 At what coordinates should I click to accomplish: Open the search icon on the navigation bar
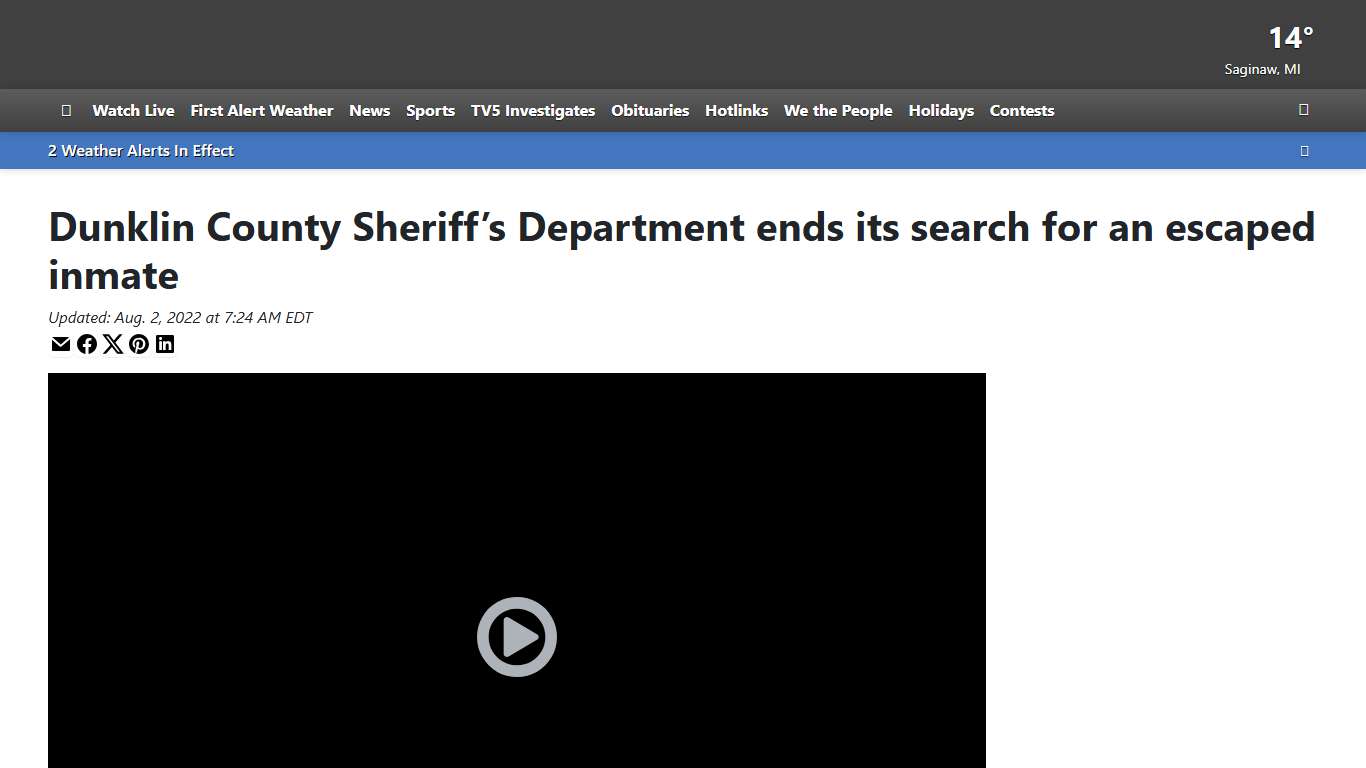tap(1303, 110)
